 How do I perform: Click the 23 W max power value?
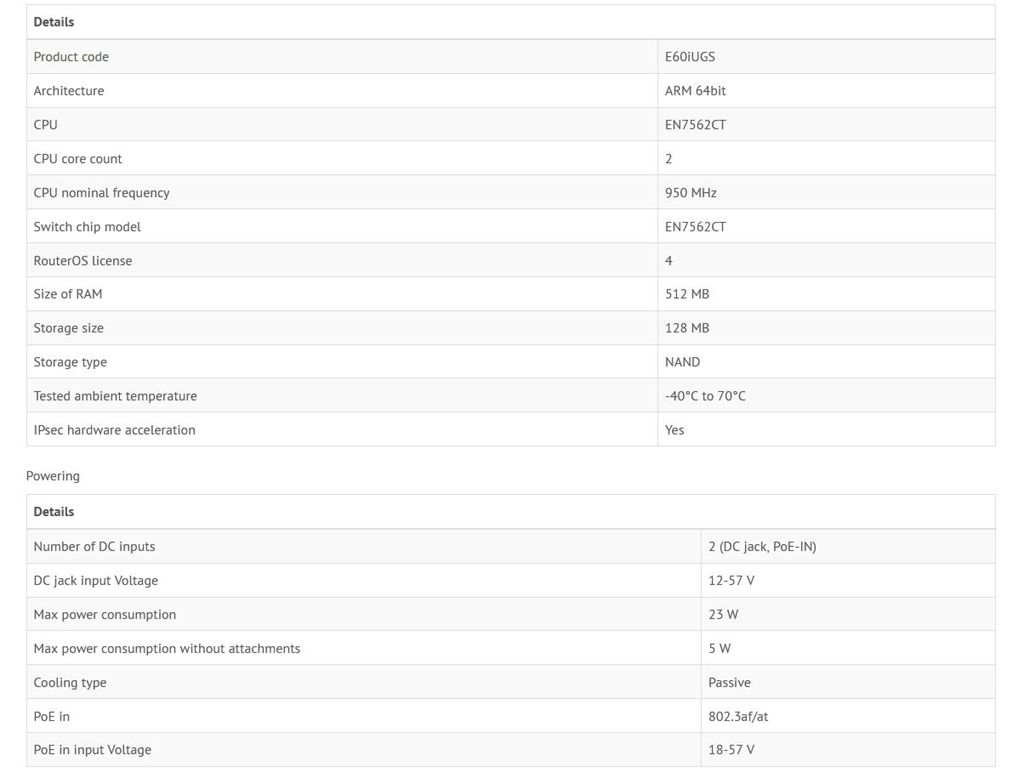click(724, 615)
